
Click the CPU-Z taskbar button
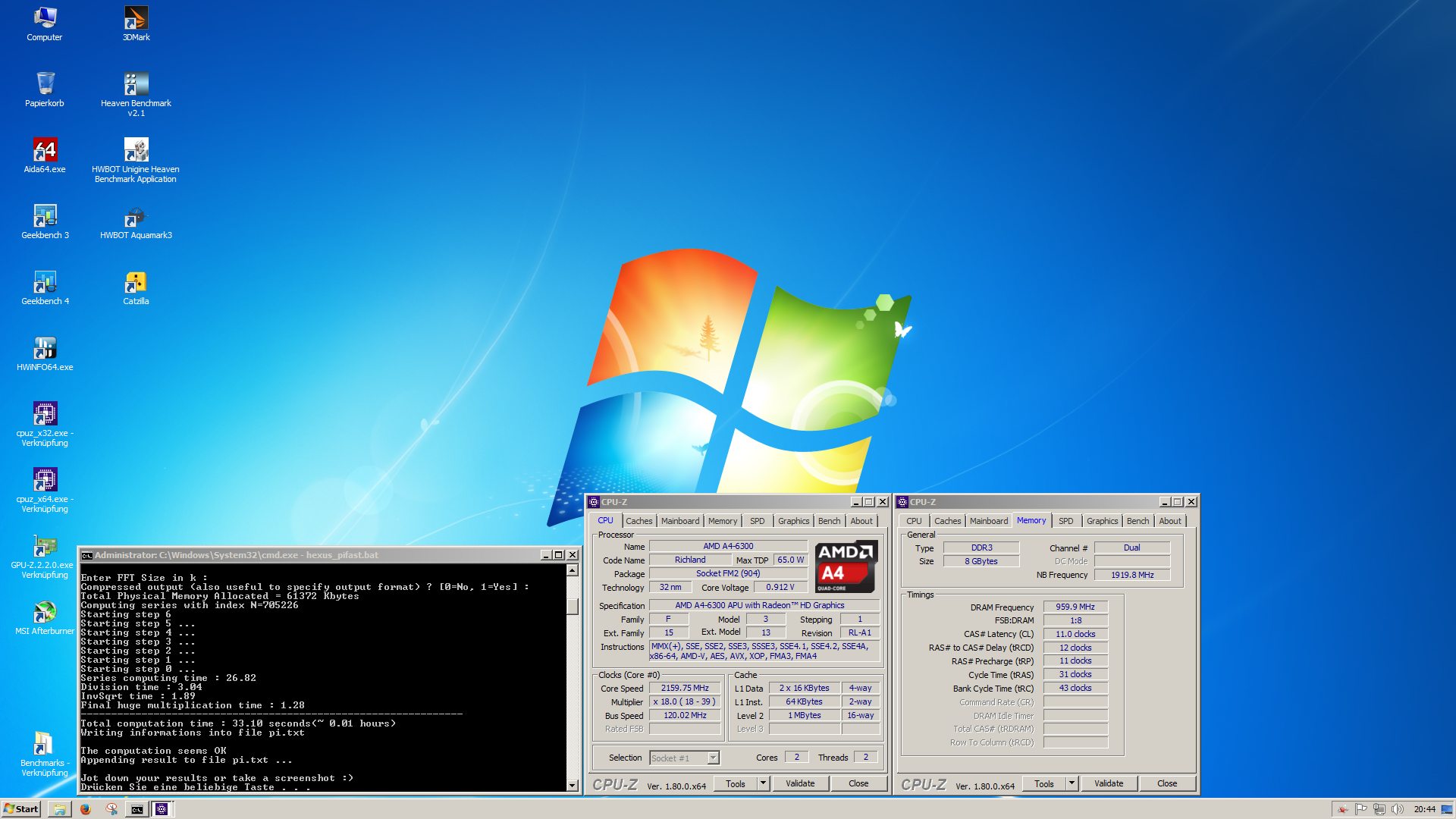pyautogui.click(x=162, y=809)
